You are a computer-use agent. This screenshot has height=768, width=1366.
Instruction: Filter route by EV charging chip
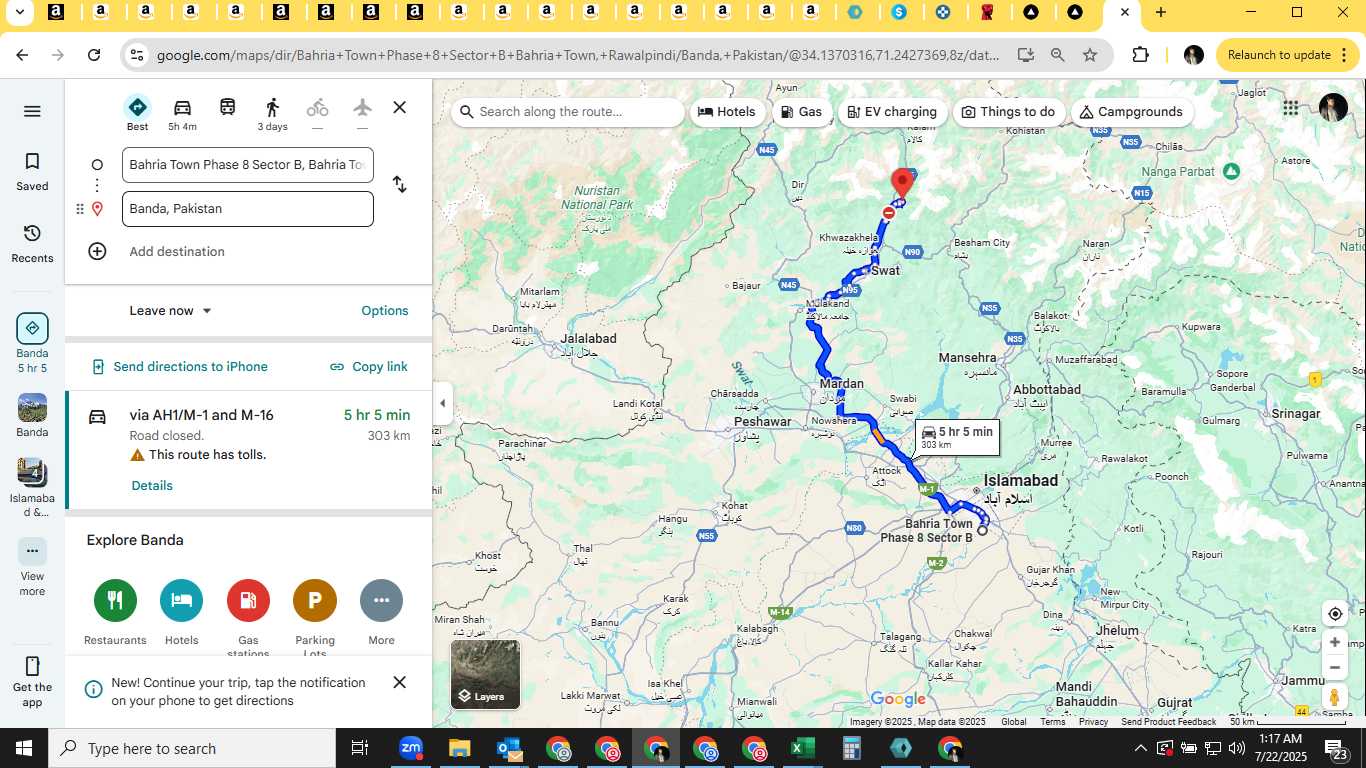892,112
